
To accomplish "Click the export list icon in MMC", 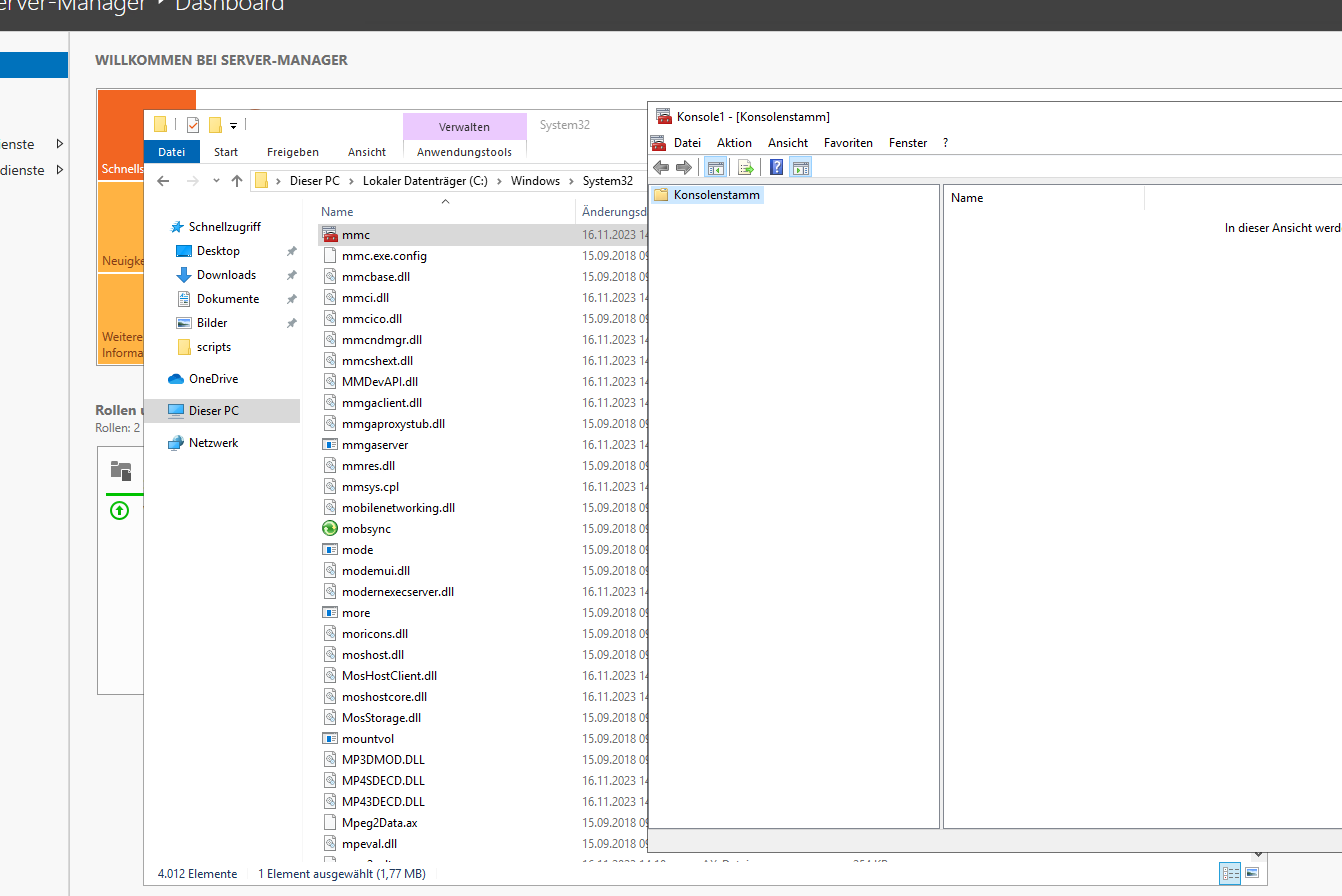I will pos(745,167).
